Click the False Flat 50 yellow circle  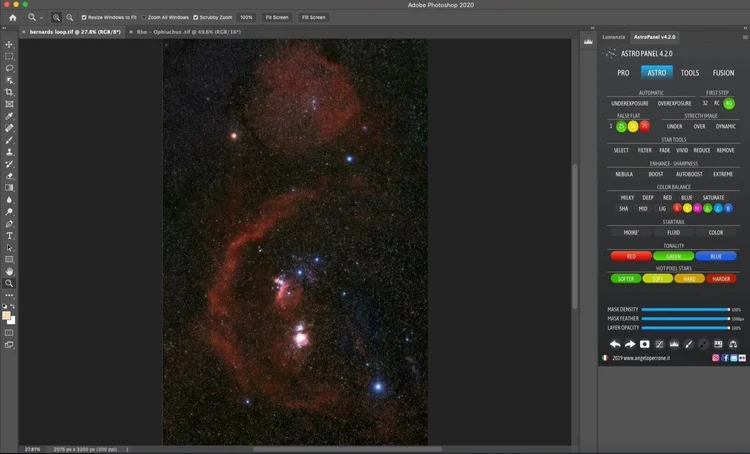point(633,126)
